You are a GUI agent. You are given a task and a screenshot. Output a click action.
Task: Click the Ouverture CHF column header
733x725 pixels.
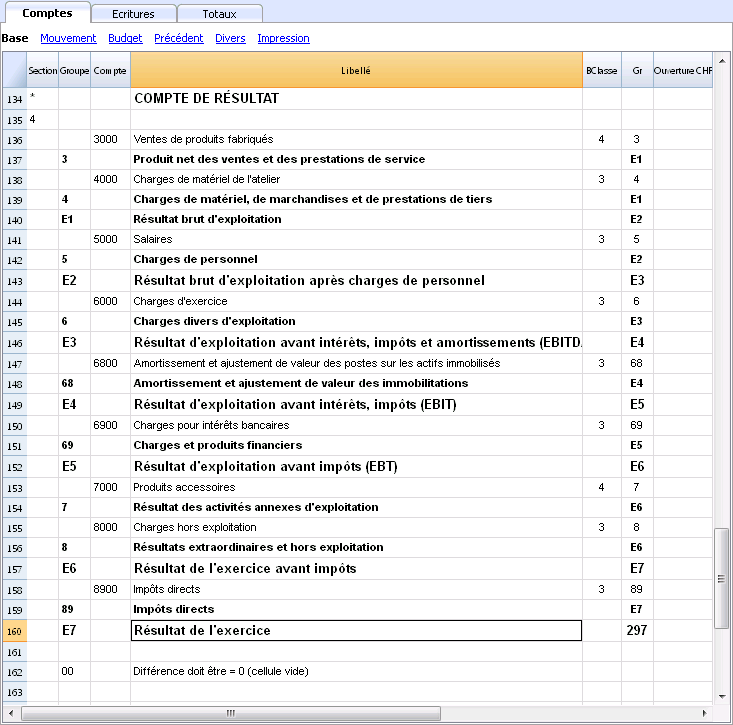pyautogui.click(x=683, y=70)
